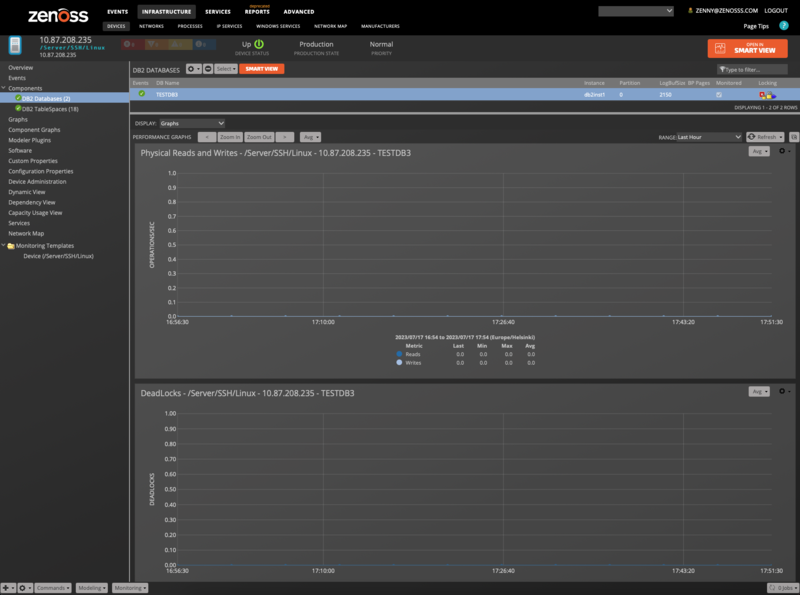This screenshot has height=595, width=800.
Task: Open the Events top menu
Action: [117, 11]
